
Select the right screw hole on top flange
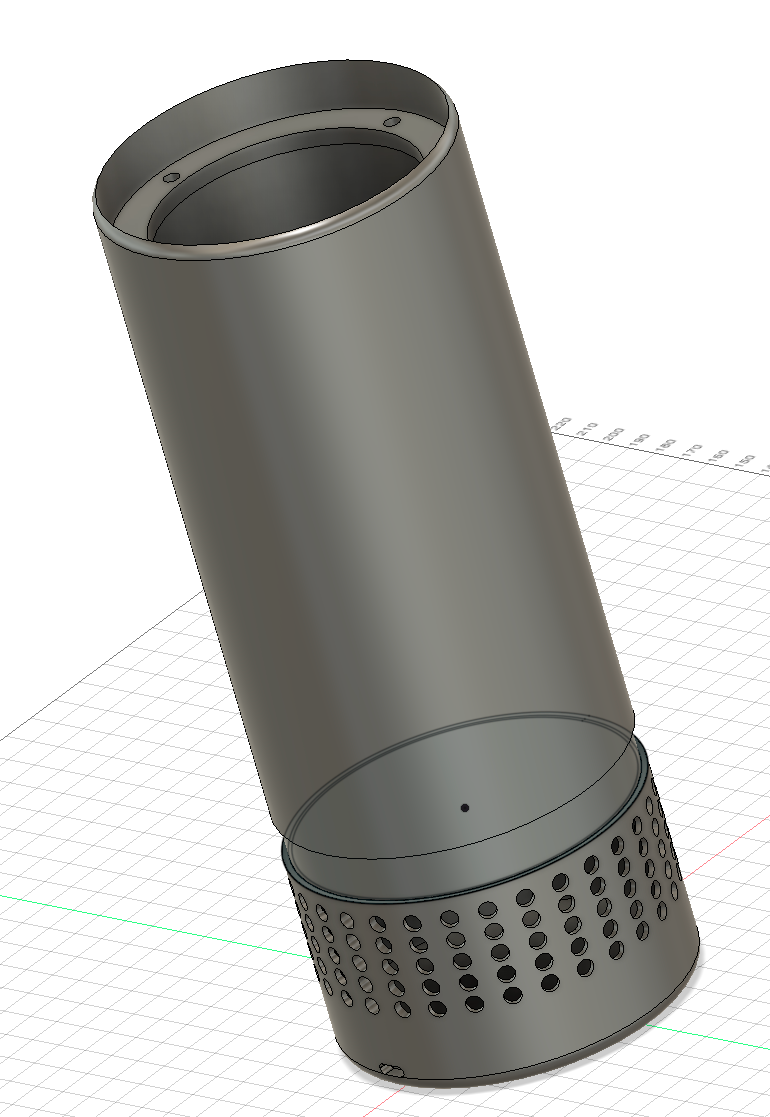[392, 122]
